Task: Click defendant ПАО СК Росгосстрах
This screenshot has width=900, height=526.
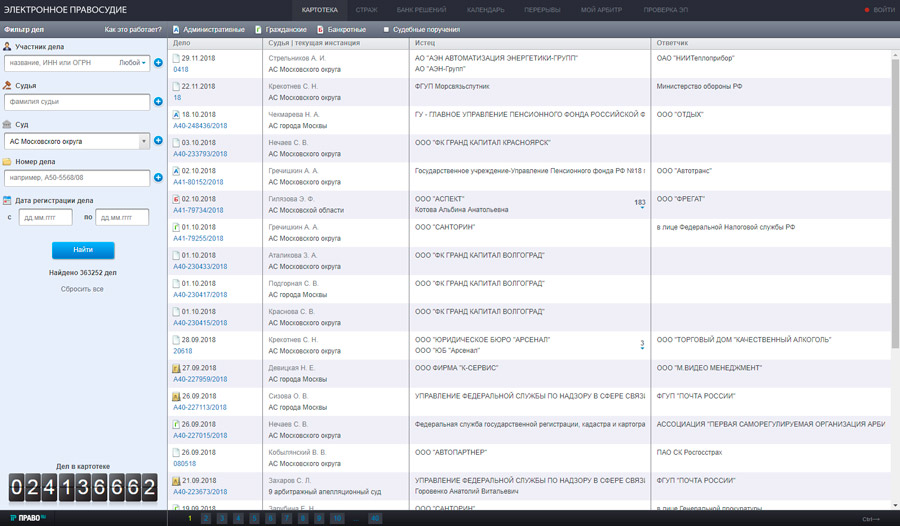Action: (689, 452)
